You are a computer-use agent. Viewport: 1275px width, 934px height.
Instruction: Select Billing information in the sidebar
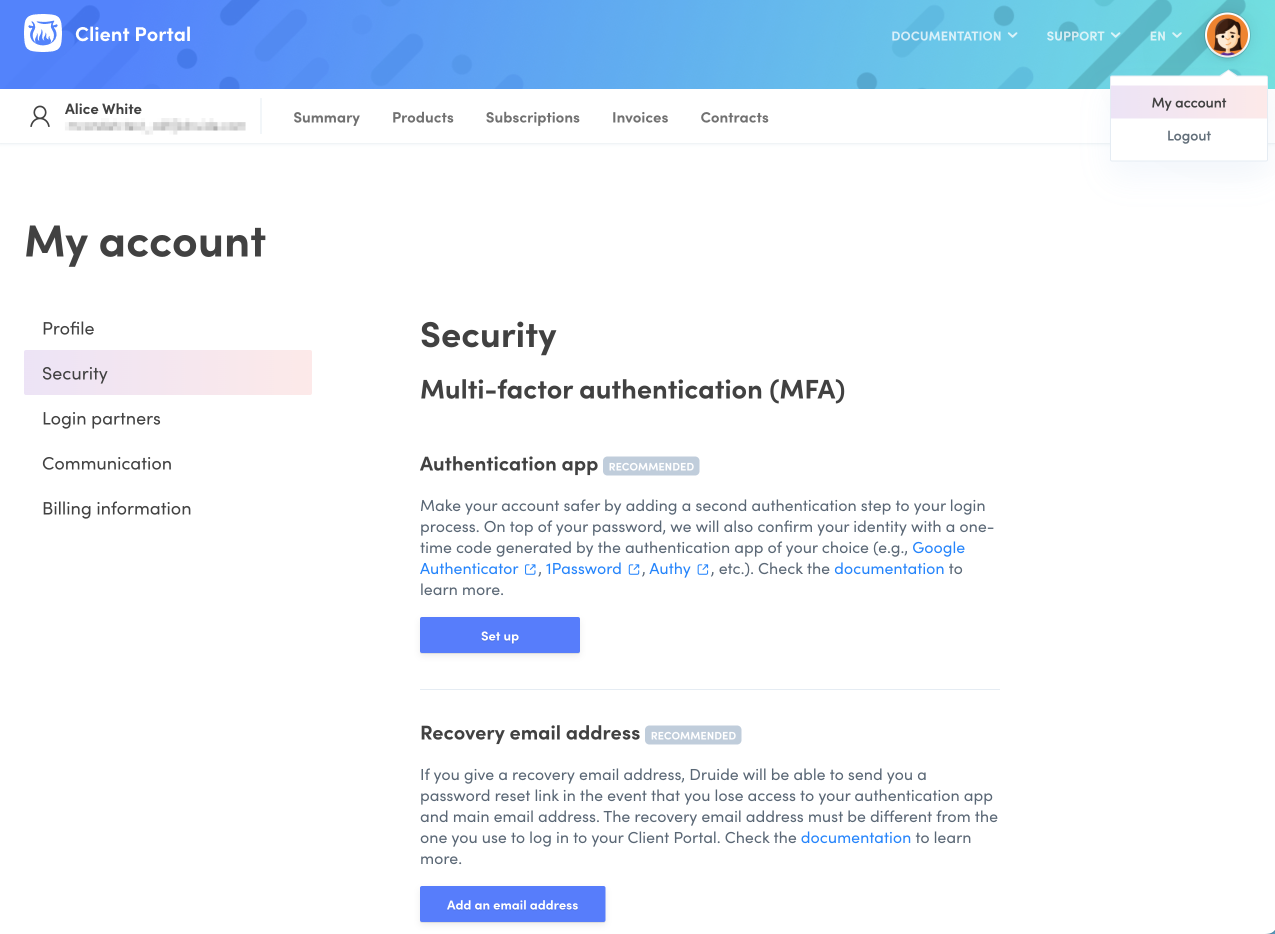116,509
